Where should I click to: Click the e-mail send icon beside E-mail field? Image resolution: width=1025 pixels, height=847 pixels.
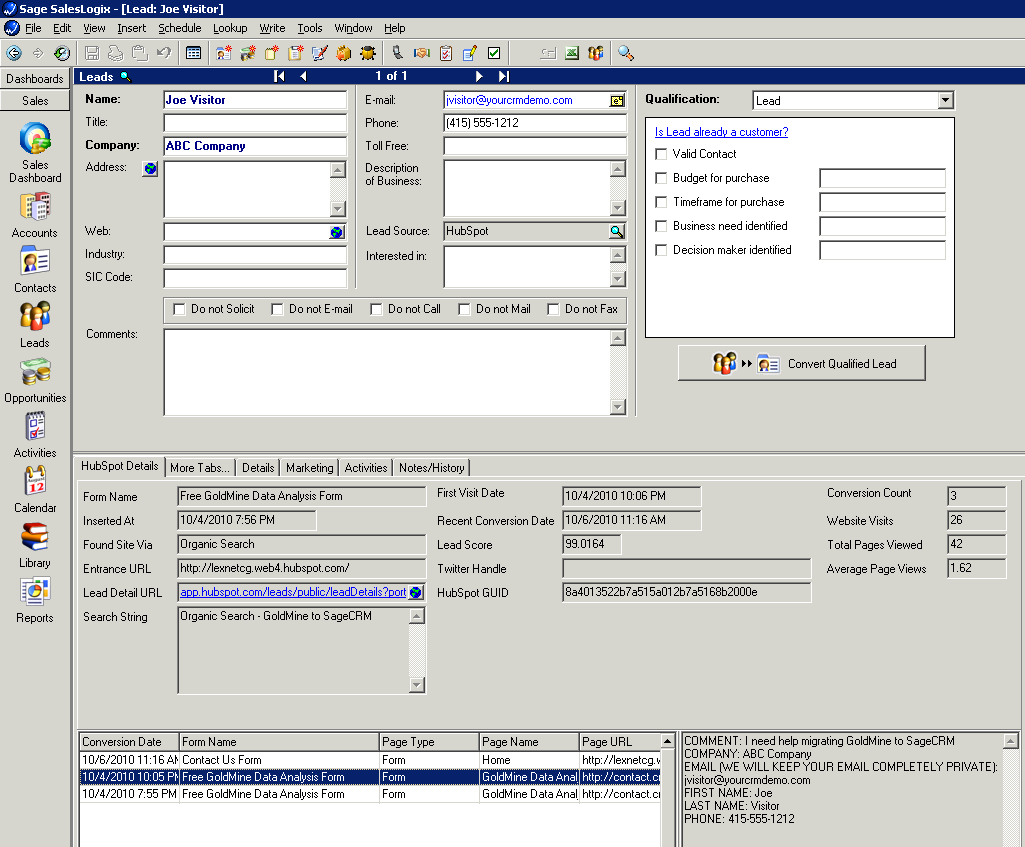point(616,101)
